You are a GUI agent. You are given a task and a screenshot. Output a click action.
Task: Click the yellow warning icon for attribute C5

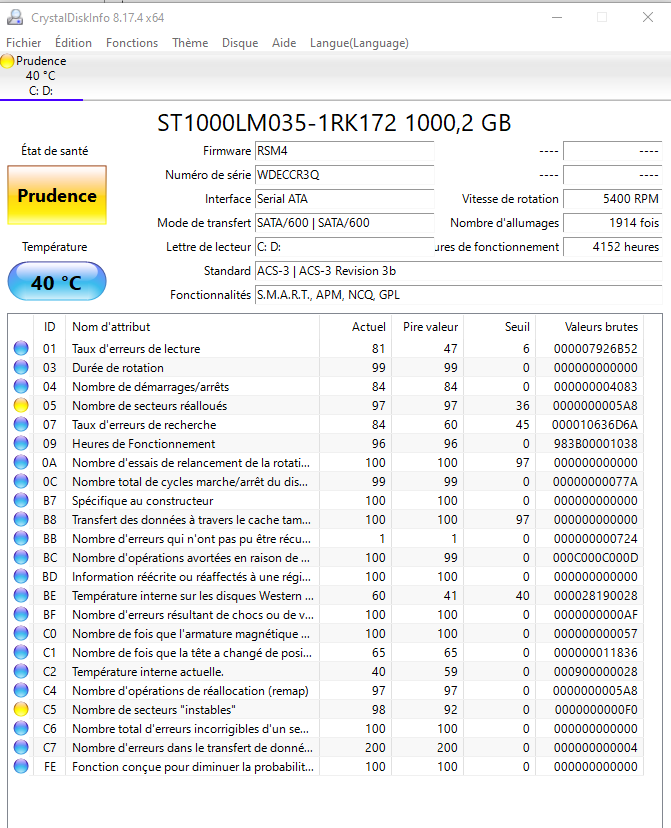(x=21, y=709)
